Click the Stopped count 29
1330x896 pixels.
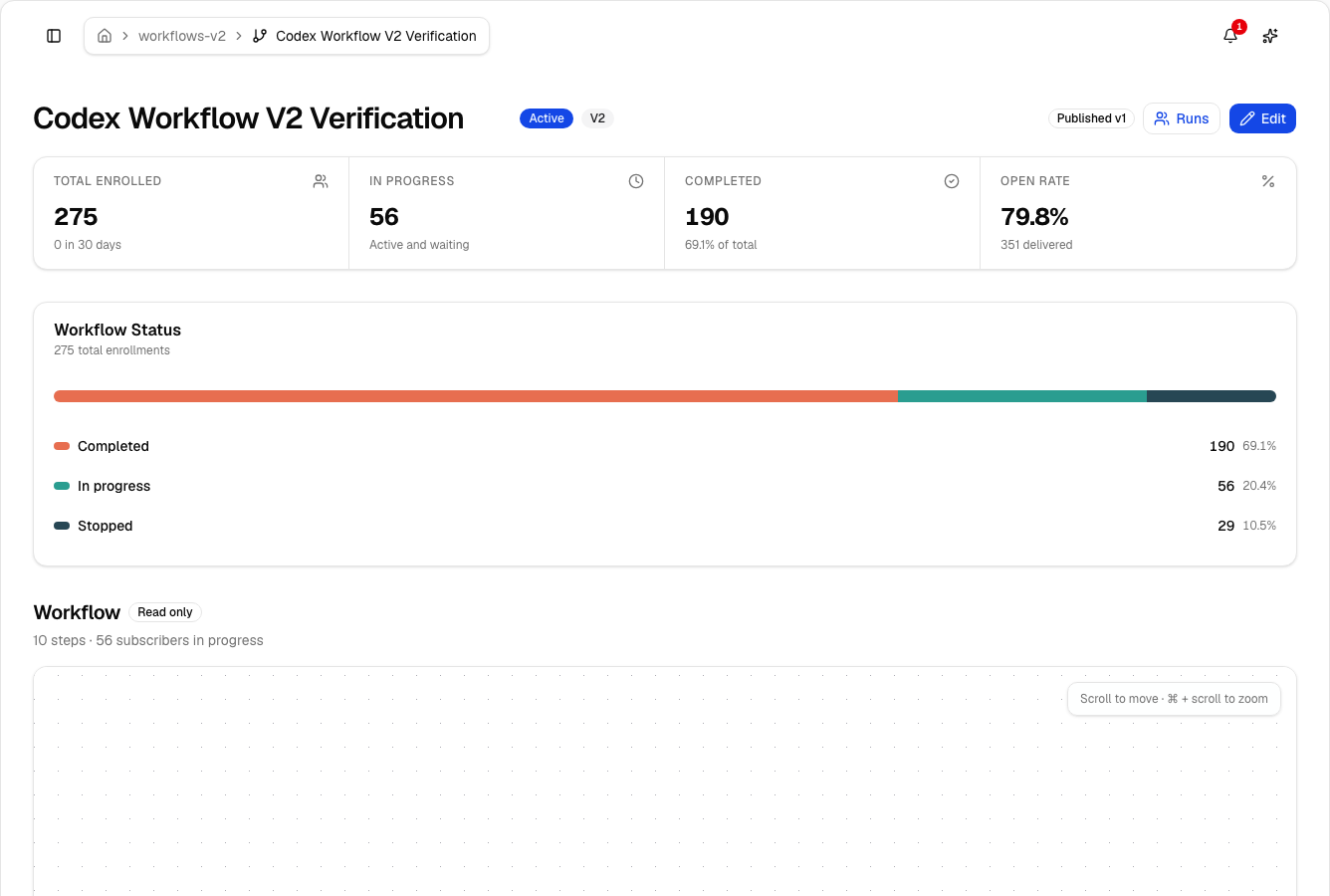coord(1226,526)
